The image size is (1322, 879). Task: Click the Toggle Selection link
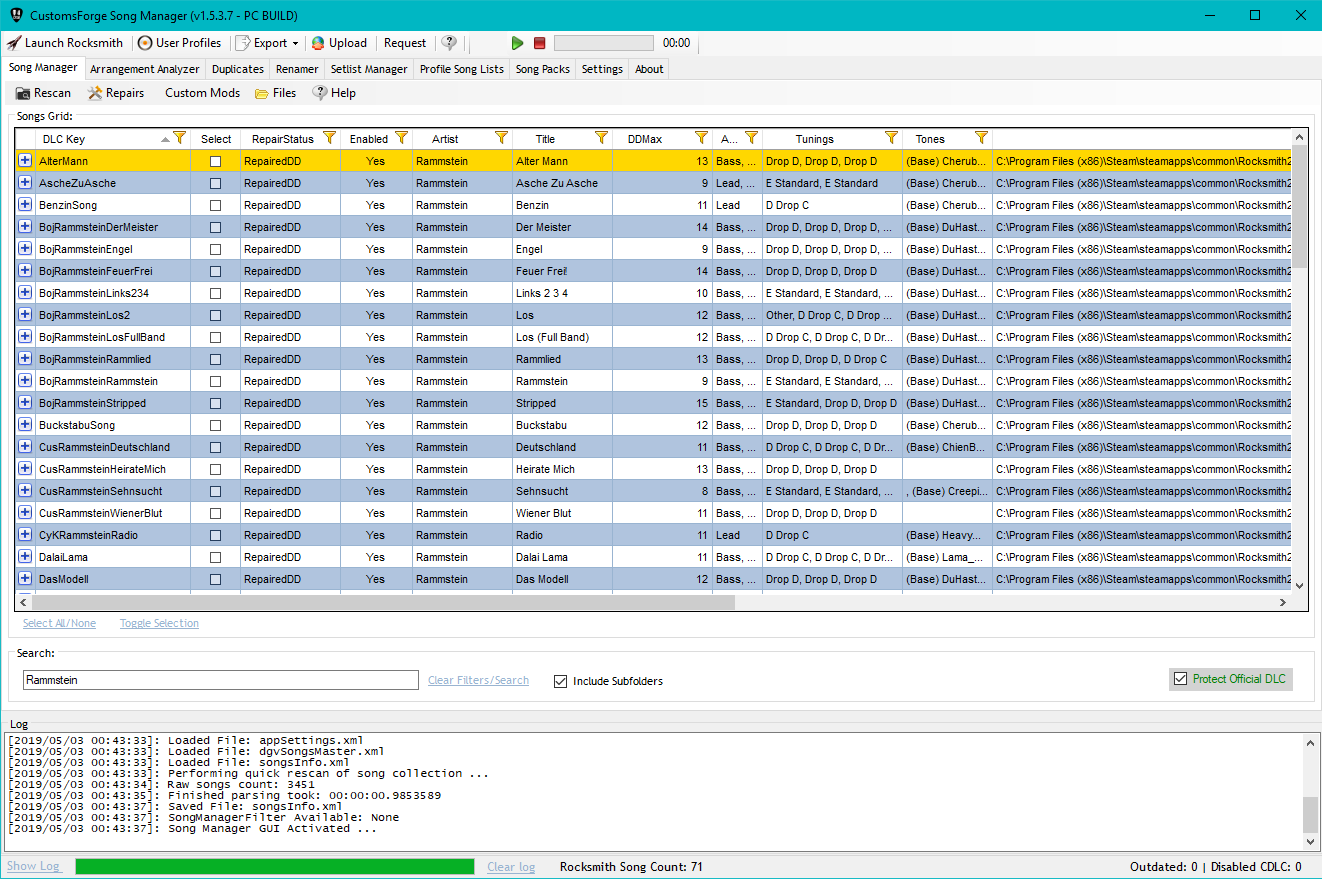coord(158,622)
